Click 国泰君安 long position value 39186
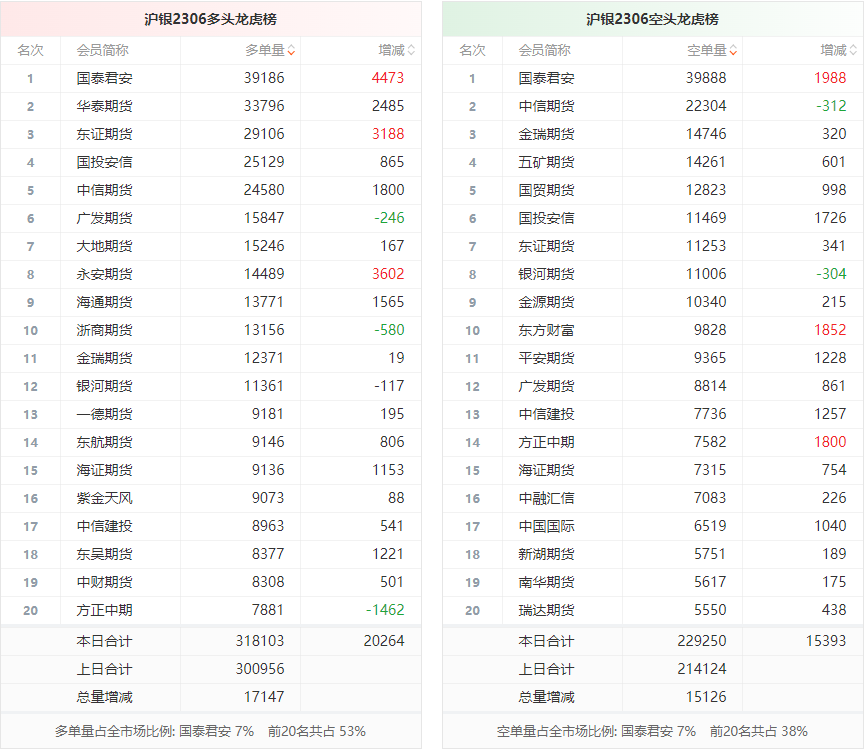 pos(263,78)
